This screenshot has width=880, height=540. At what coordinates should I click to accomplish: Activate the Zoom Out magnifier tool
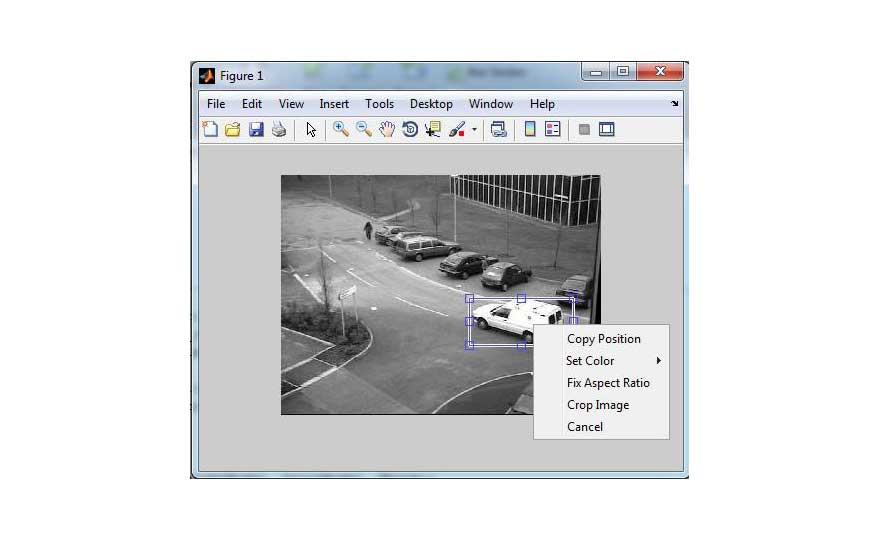click(364, 129)
